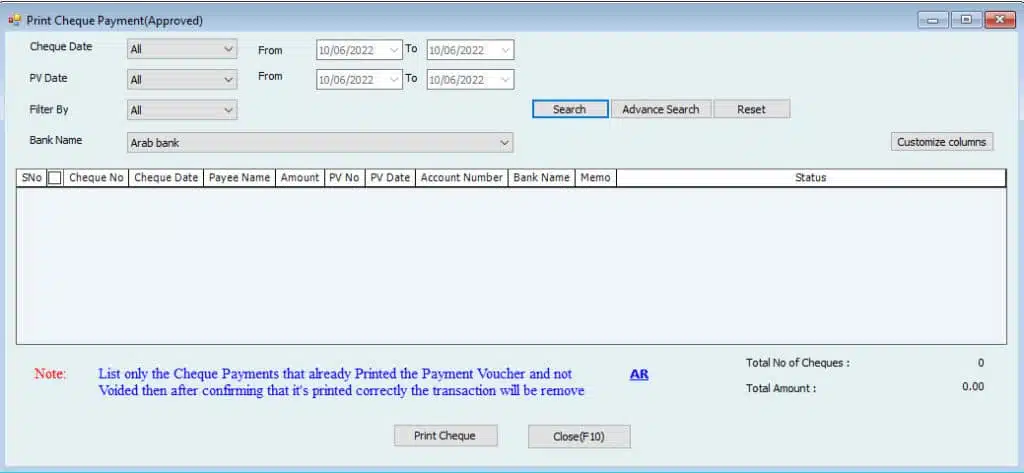Open the Bank Name dropdown showing Arab bank
Screen dimensions: 1024x473
coord(320,142)
